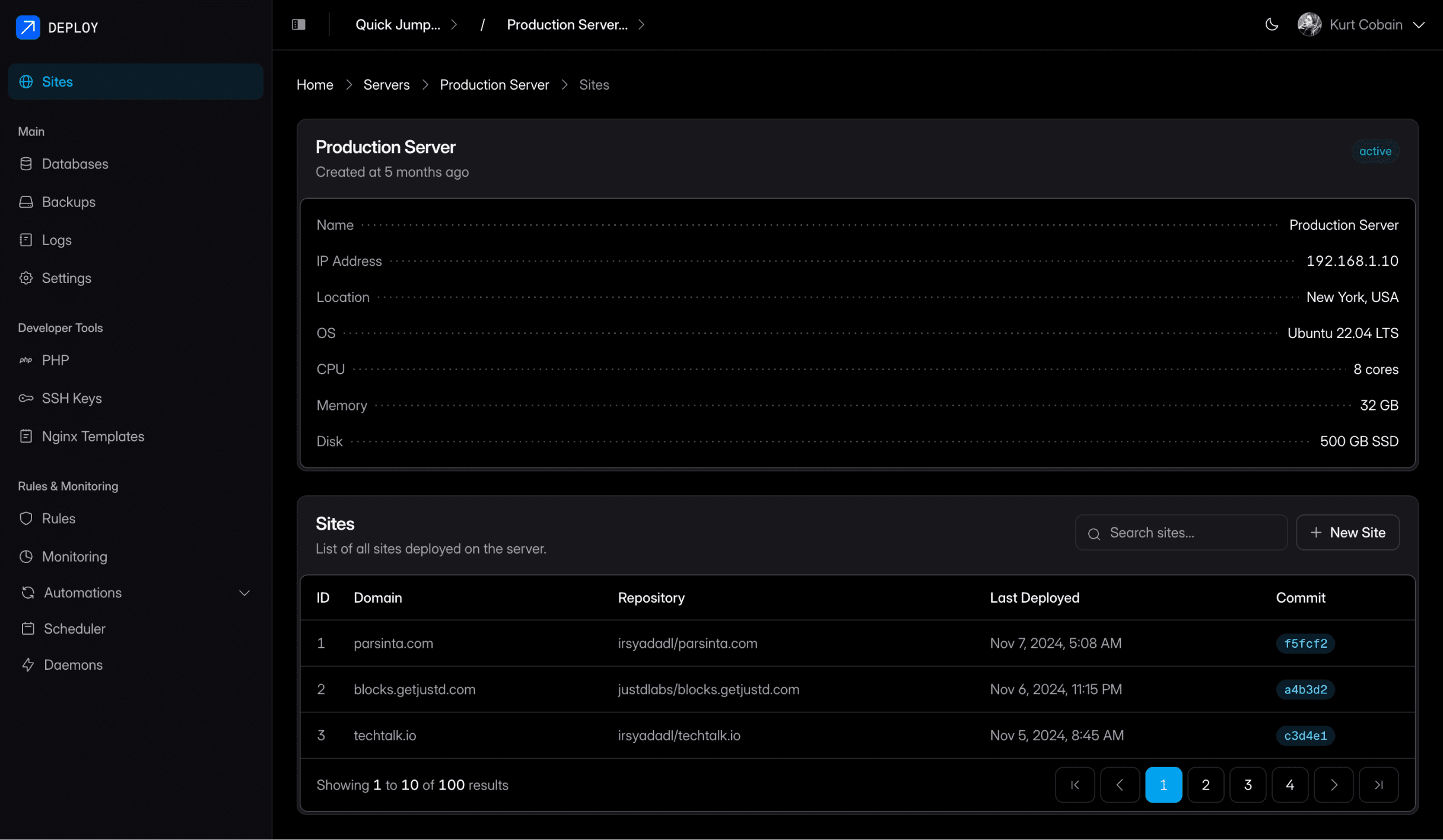This screenshot has height=840, width=1443.
Task: Go to the PHP developer tool
Action: [55, 360]
